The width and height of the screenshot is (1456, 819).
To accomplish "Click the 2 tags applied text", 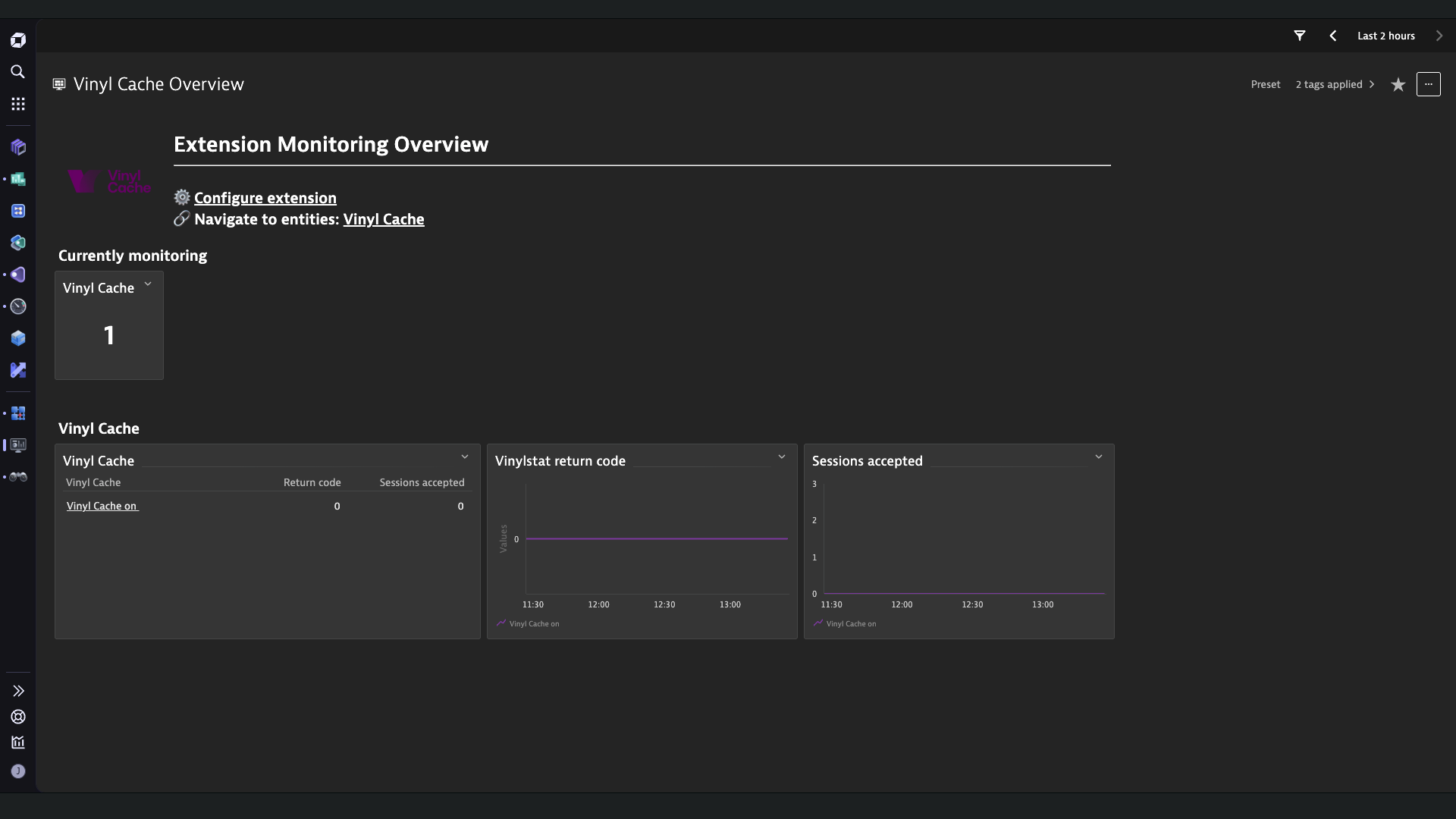I will click(1329, 84).
